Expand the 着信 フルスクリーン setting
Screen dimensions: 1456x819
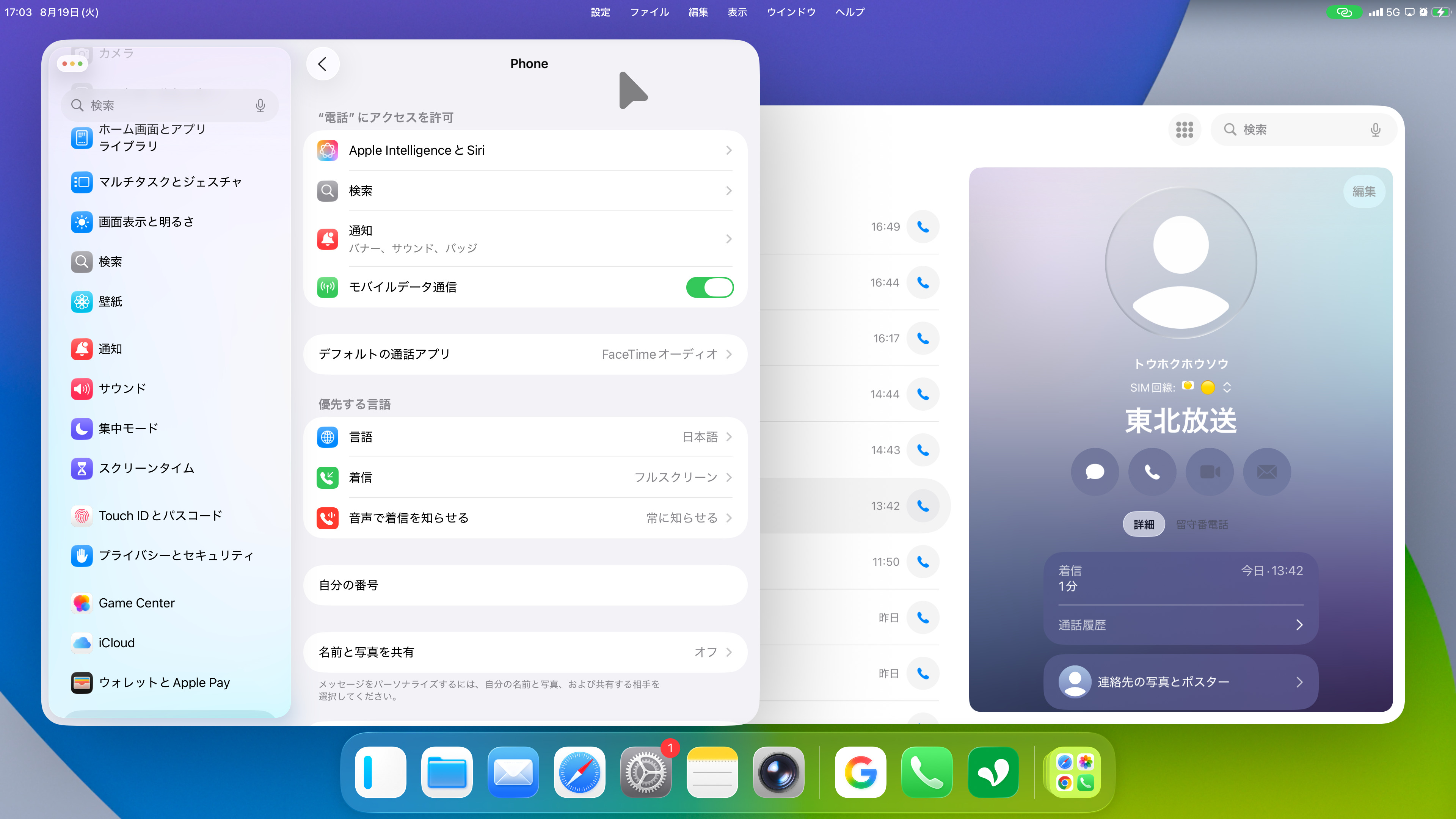[525, 478]
